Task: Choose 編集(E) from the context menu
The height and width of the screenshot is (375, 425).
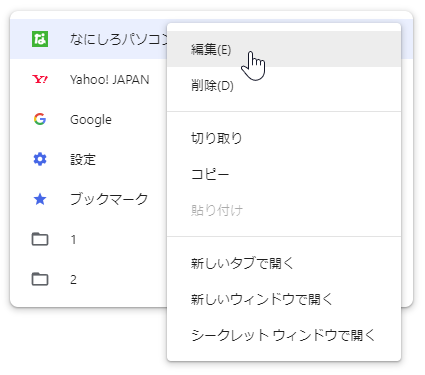Action: pos(284,49)
